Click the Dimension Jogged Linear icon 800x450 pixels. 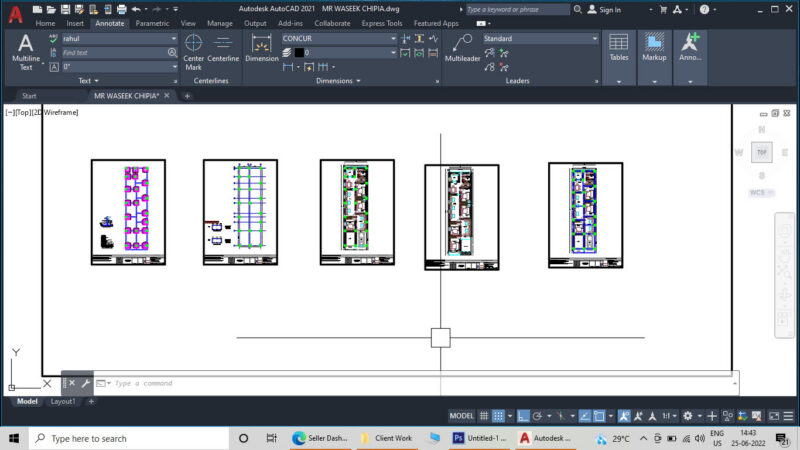(433, 38)
